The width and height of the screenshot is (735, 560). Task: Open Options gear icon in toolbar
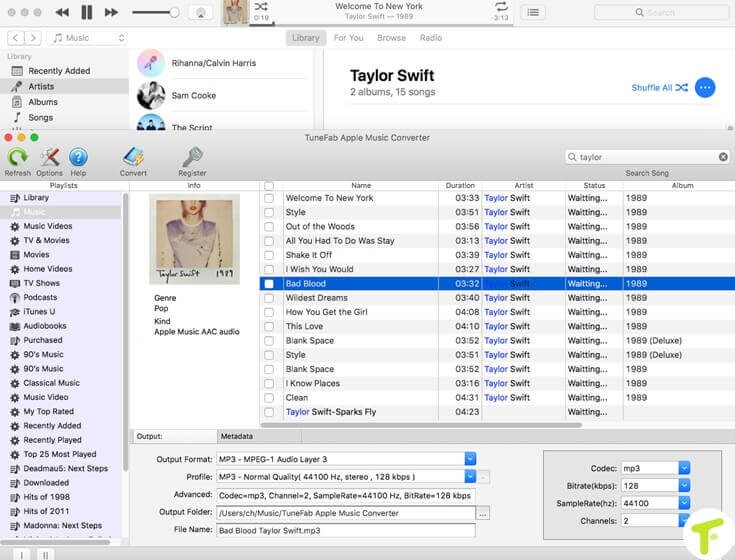49,157
